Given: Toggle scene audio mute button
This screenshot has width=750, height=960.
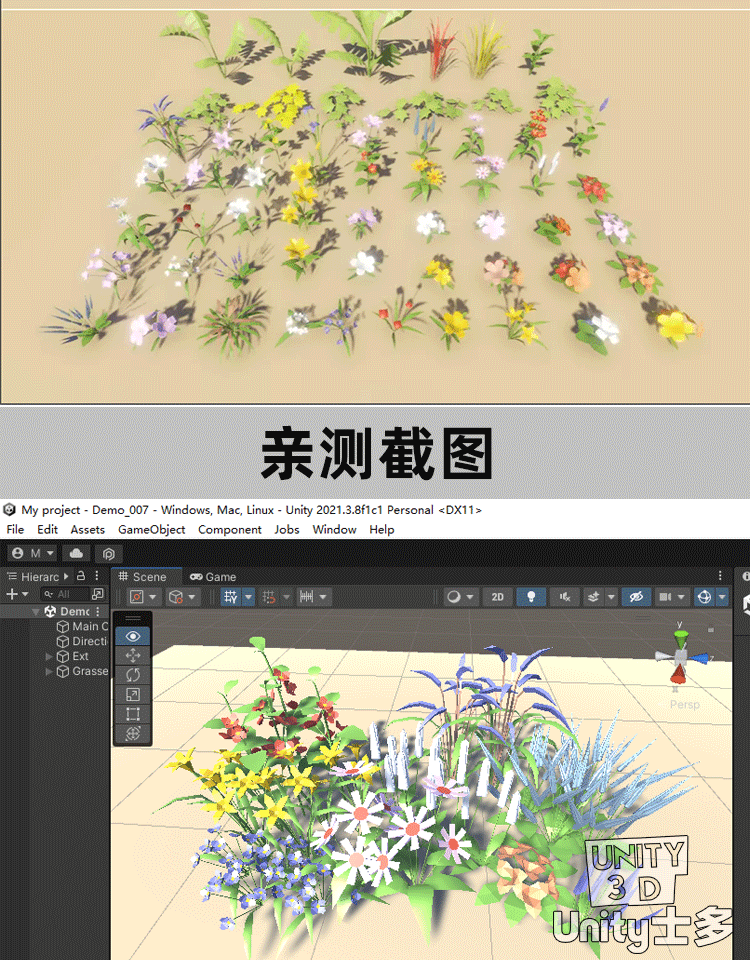Looking at the screenshot, I should pos(565,597).
